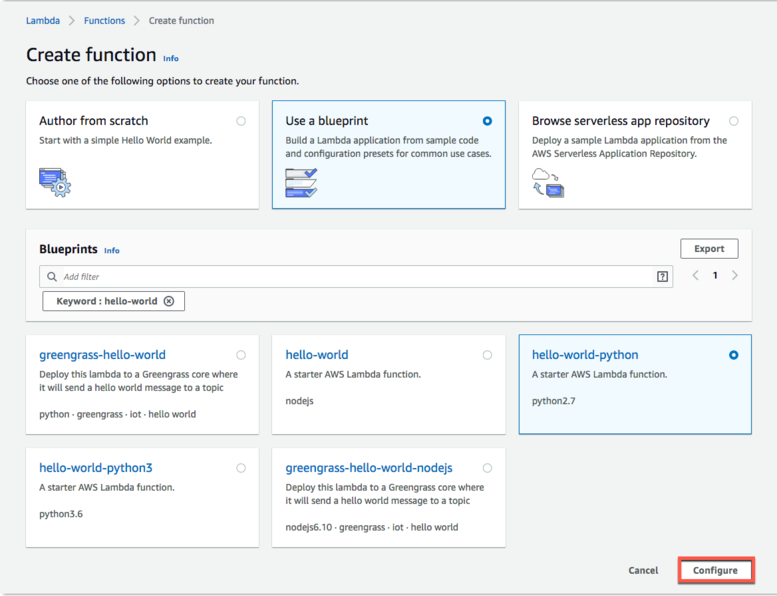Select hello-world nodejs blueprint radio button
Viewport: 777px width, 596px height.
(487, 355)
